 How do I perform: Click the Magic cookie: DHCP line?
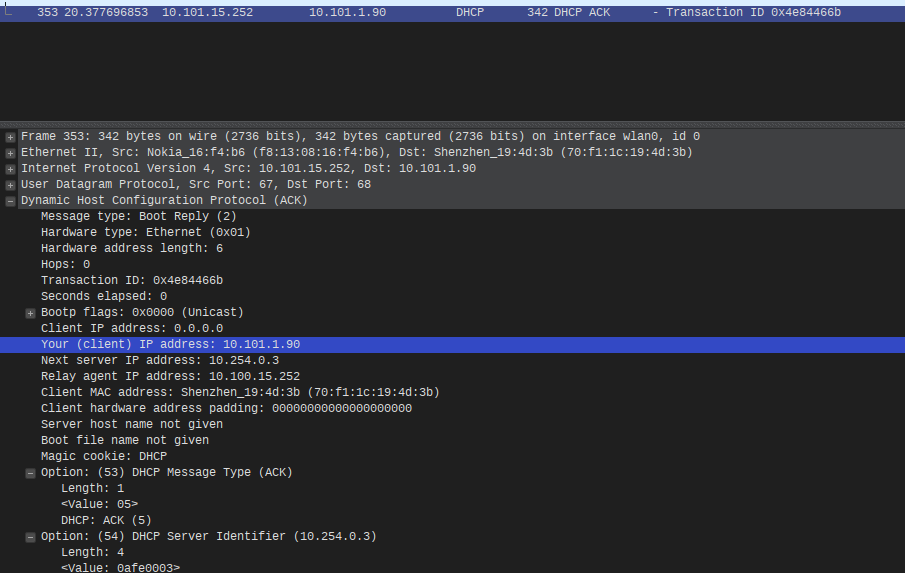pos(103,457)
